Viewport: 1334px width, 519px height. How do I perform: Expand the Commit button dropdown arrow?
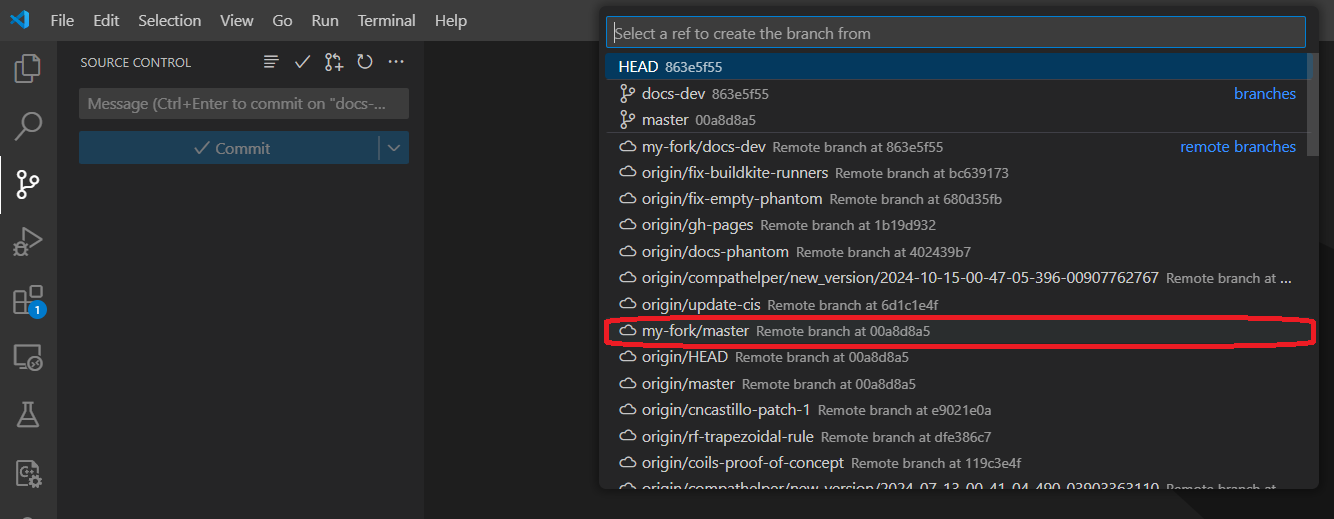394,148
